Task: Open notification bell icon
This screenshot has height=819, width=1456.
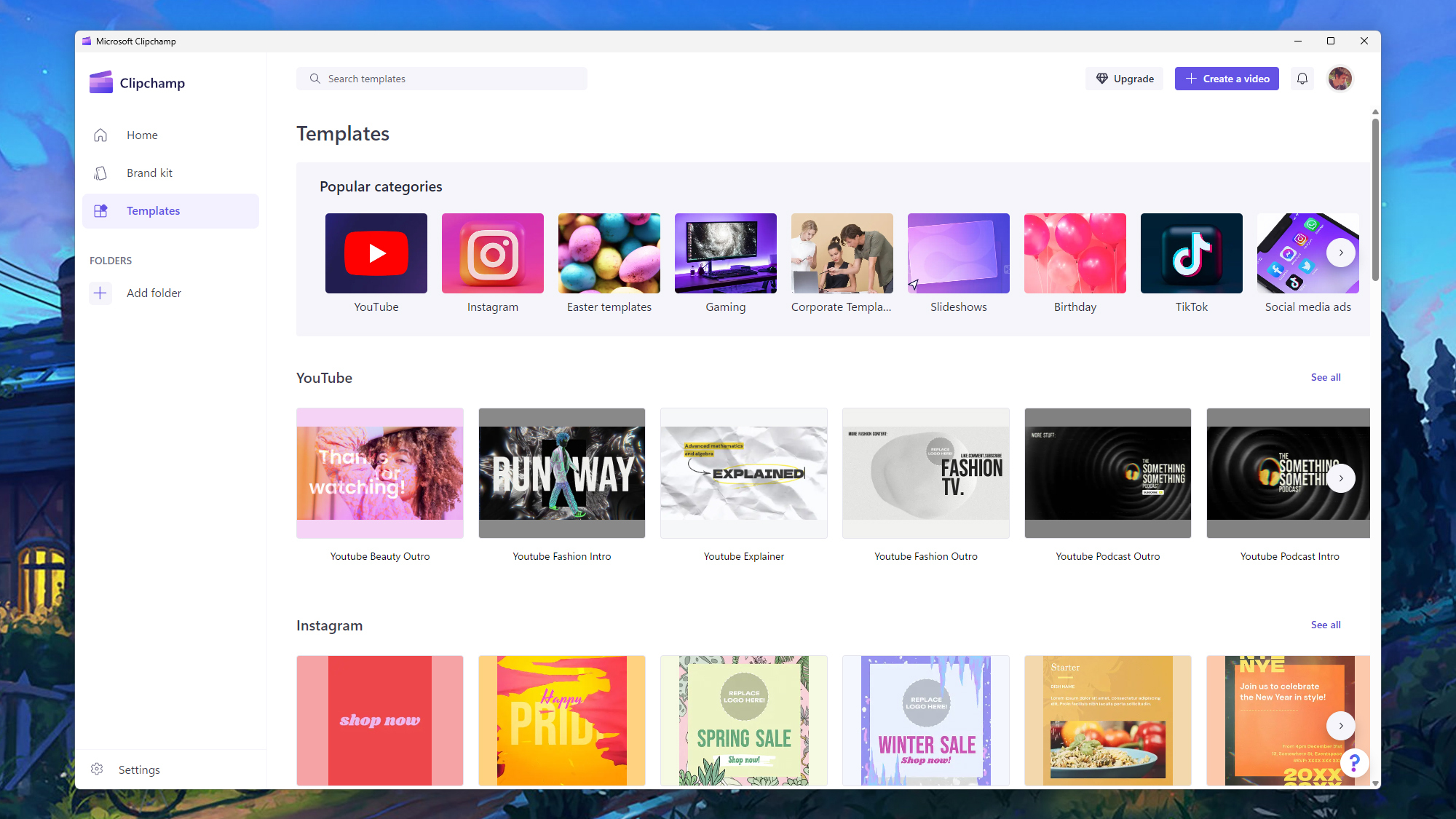Action: [1302, 78]
